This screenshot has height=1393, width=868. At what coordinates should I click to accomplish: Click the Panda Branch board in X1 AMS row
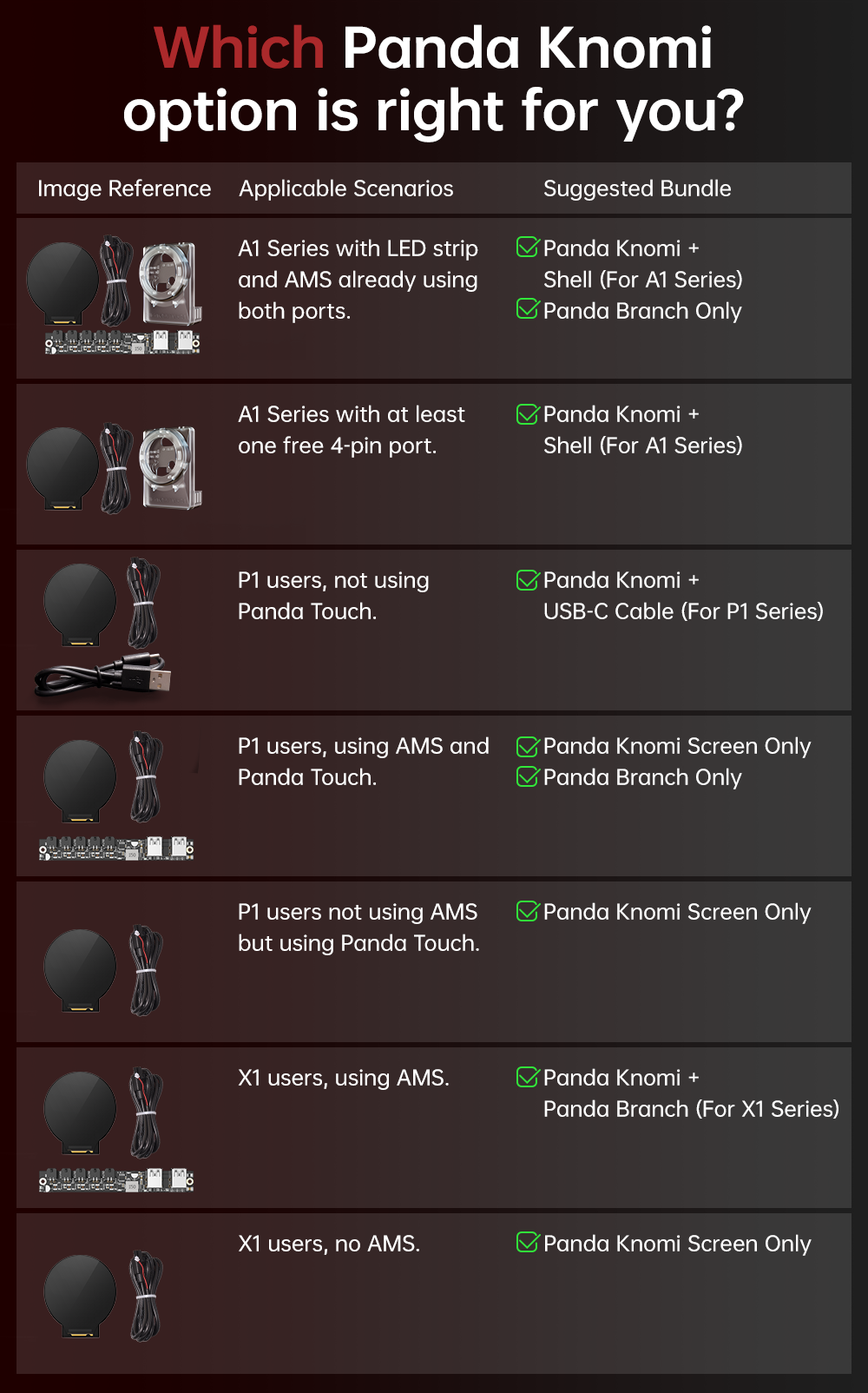click(x=116, y=1179)
